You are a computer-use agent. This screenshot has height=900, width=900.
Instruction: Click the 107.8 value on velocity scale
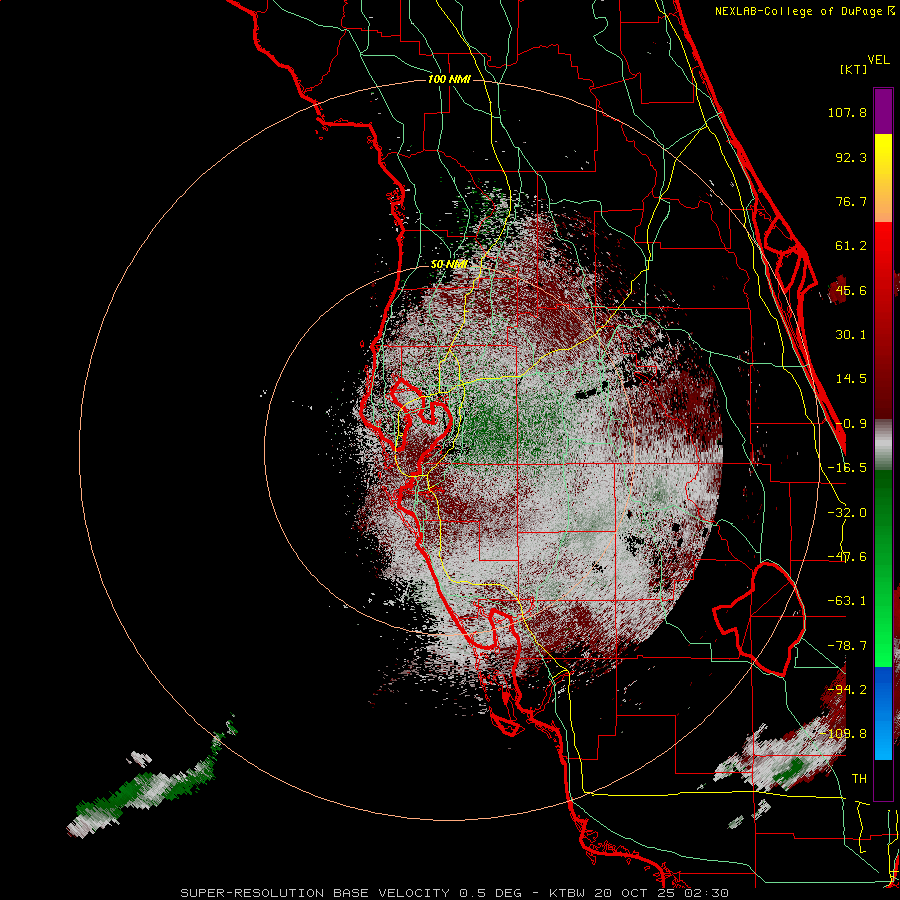click(x=847, y=112)
